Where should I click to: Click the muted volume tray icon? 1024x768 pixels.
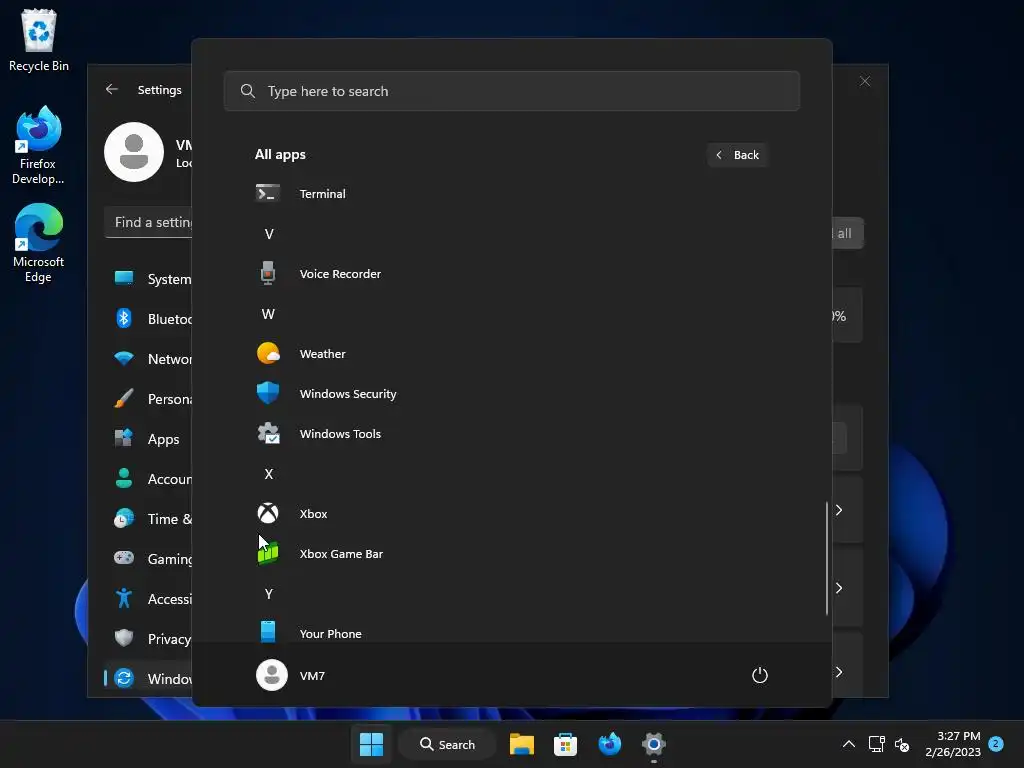[x=902, y=744]
